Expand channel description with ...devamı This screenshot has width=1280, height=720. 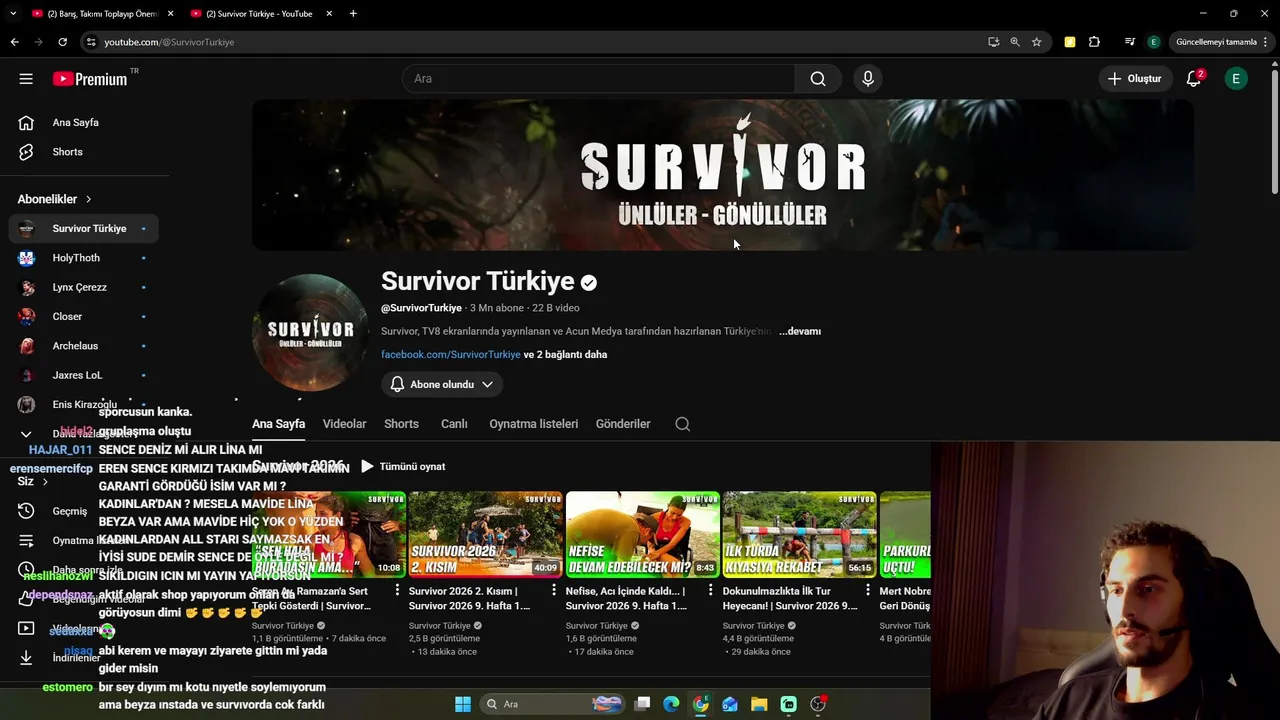point(800,331)
